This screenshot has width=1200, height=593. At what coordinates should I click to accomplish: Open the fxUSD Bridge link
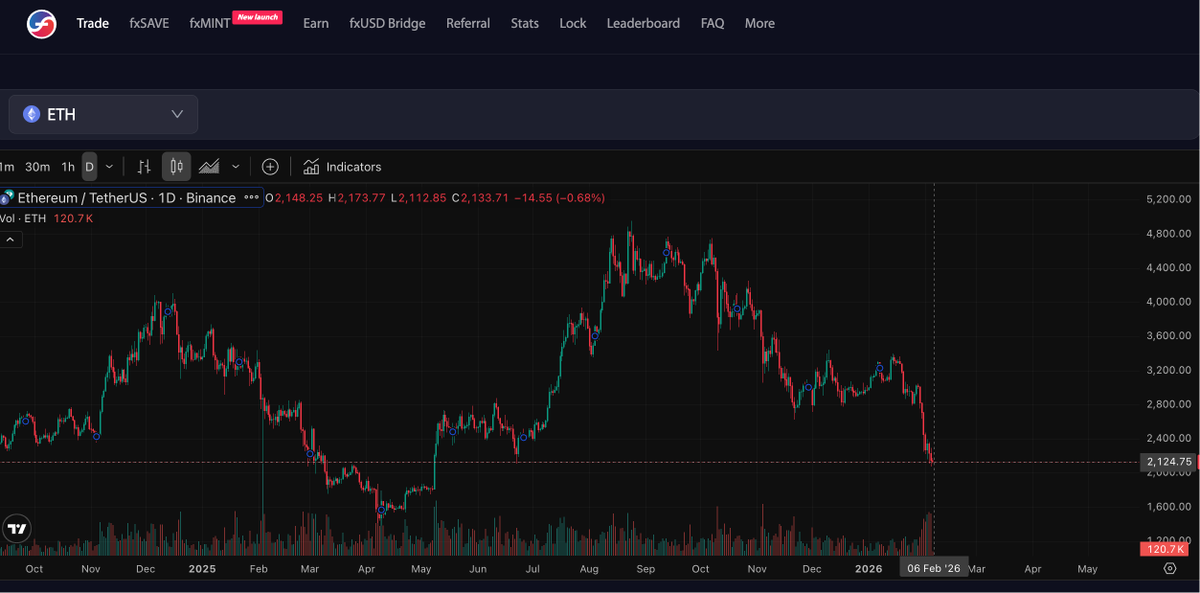[387, 23]
